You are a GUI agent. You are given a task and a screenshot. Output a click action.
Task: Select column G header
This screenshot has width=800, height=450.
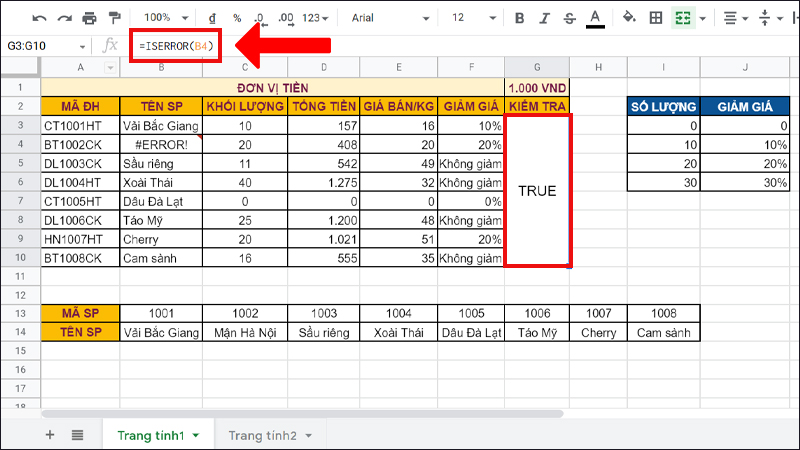coord(537,67)
